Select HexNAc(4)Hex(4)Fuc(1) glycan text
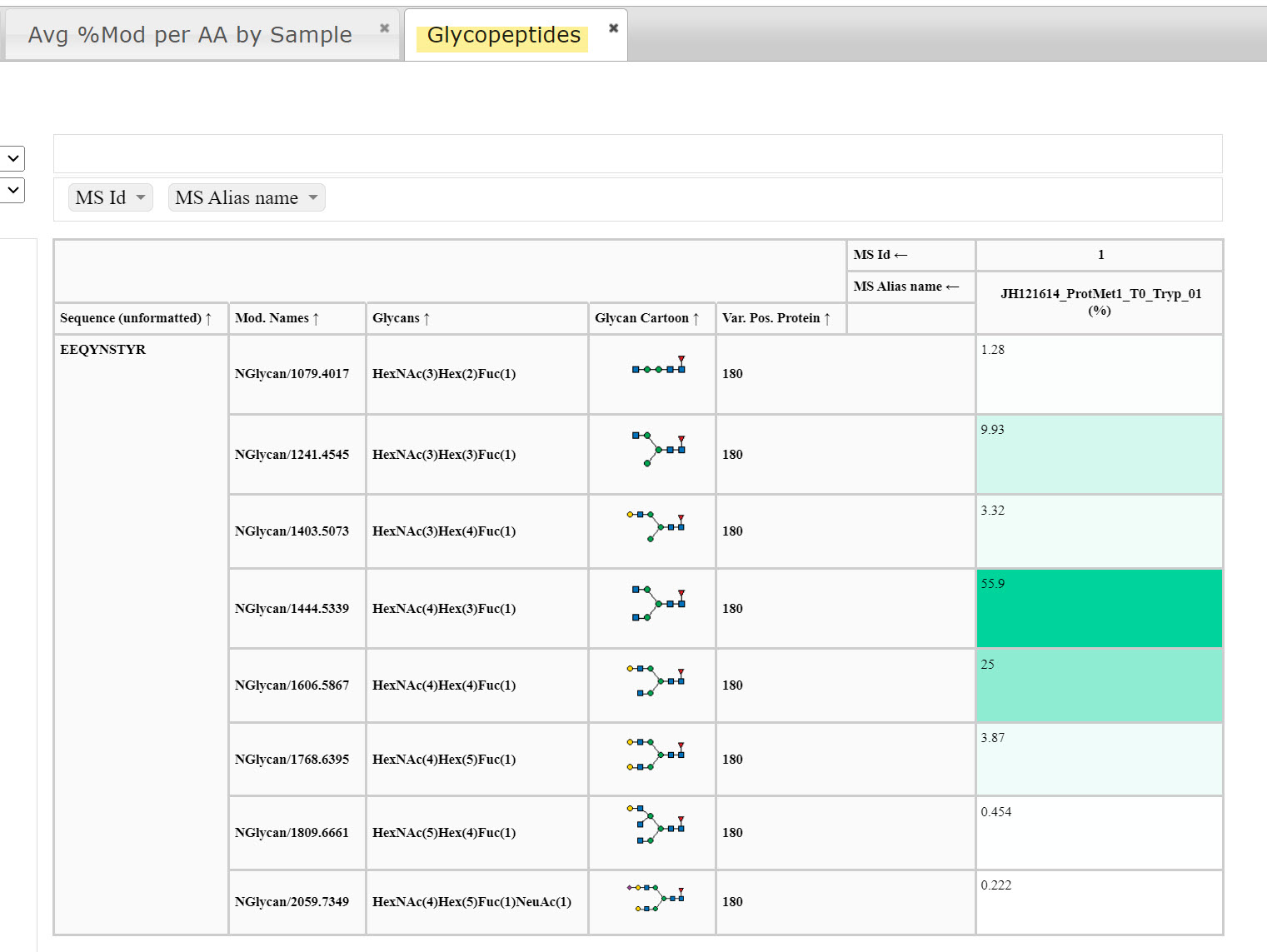Screen dimensions: 1267x952 [x=444, y=685]
